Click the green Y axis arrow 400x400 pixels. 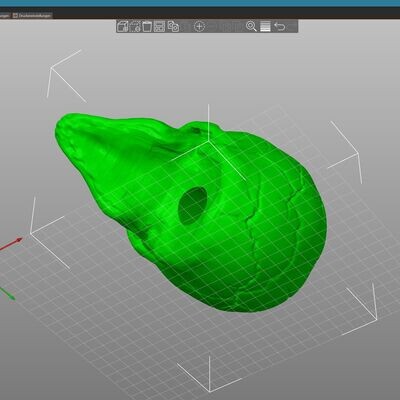[7, 294]
